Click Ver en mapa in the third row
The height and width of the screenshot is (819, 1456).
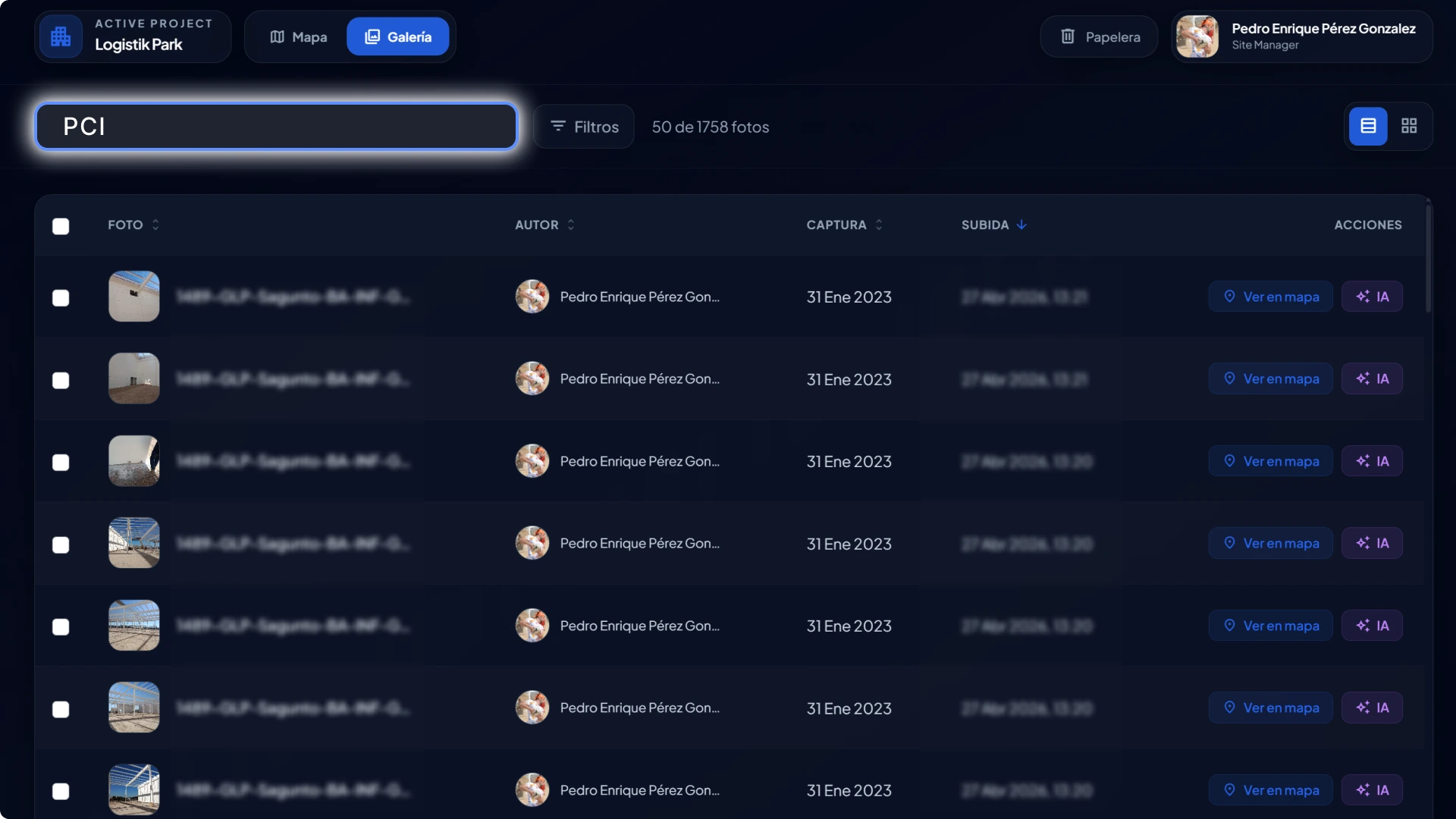coord(1271,461)
